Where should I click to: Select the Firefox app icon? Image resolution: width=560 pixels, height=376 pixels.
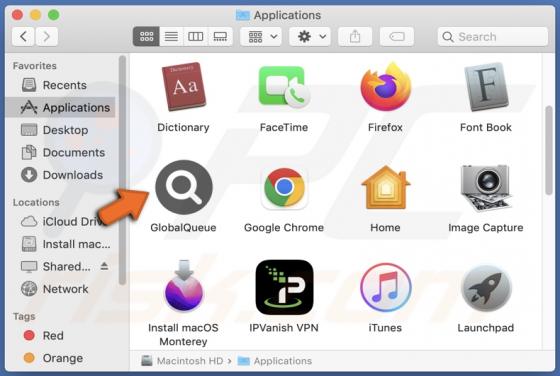[385, 87]
